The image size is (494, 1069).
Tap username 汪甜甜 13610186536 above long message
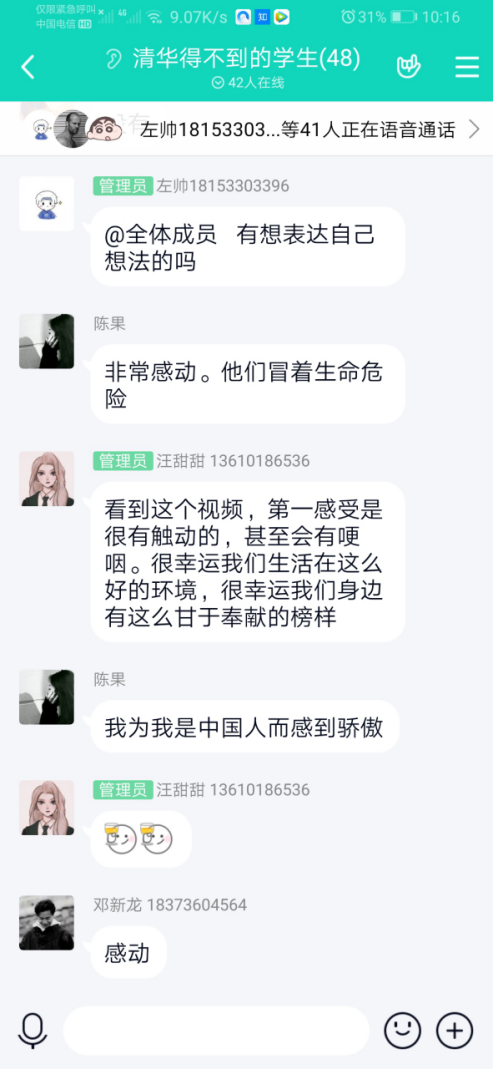coord(233,462)
